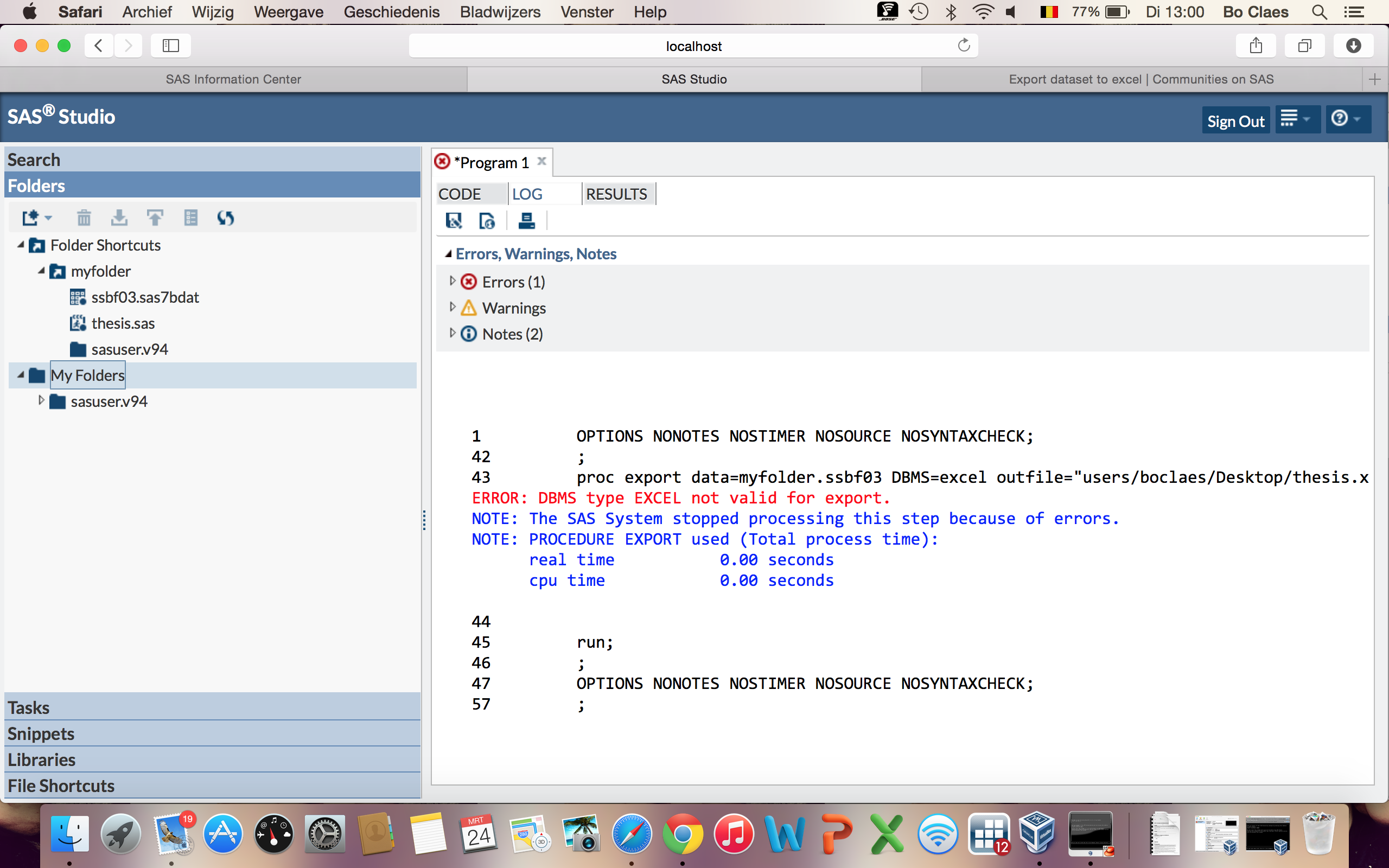Screen dimensions: 1389x868
Task: Expand the Notes (2) section
Action: pos(453,333)
